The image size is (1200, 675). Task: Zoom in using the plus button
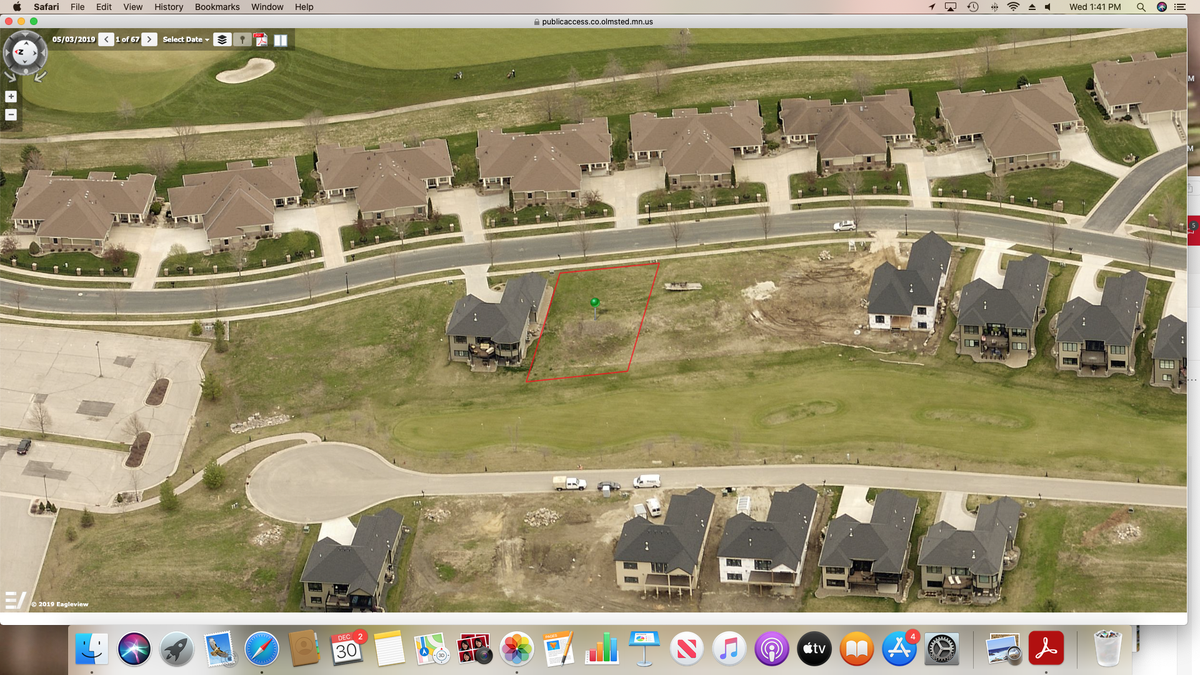(x=10, y=96)
